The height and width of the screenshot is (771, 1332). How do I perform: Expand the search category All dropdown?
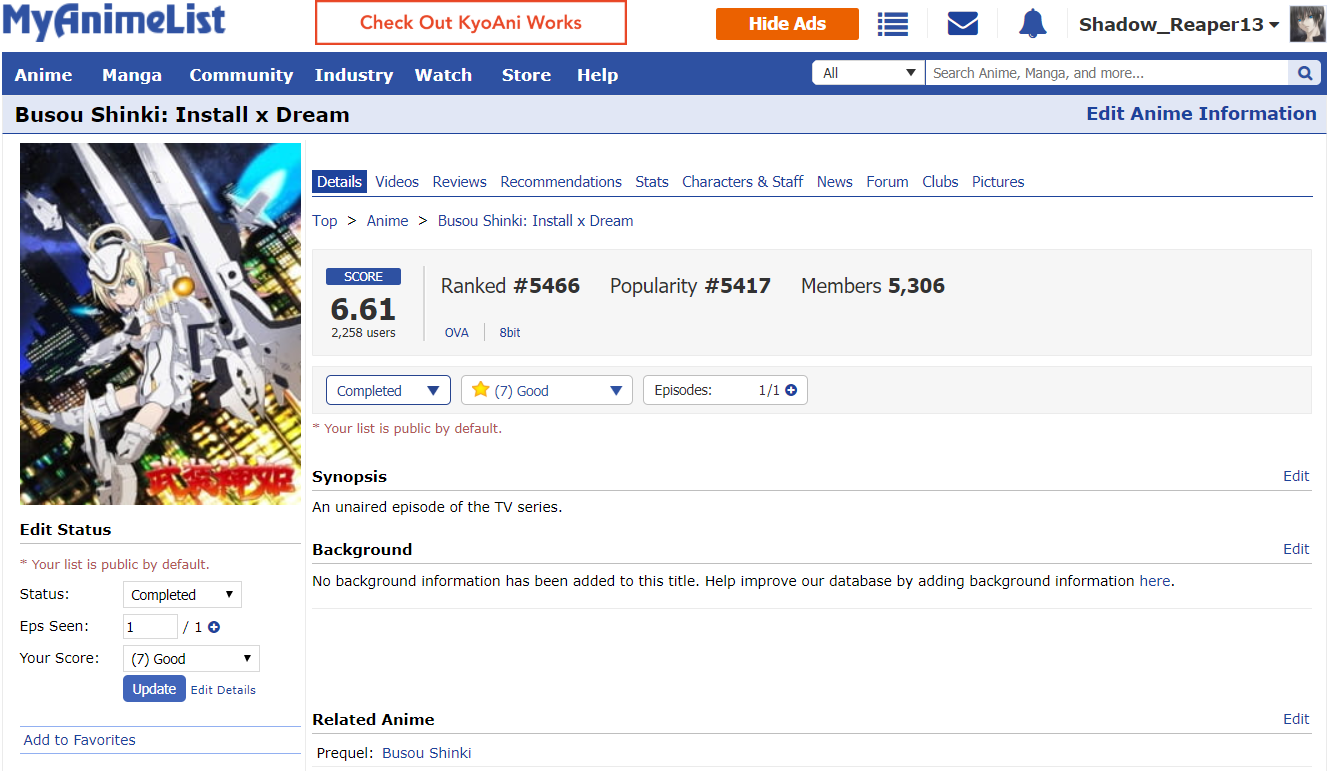[868, 73]
